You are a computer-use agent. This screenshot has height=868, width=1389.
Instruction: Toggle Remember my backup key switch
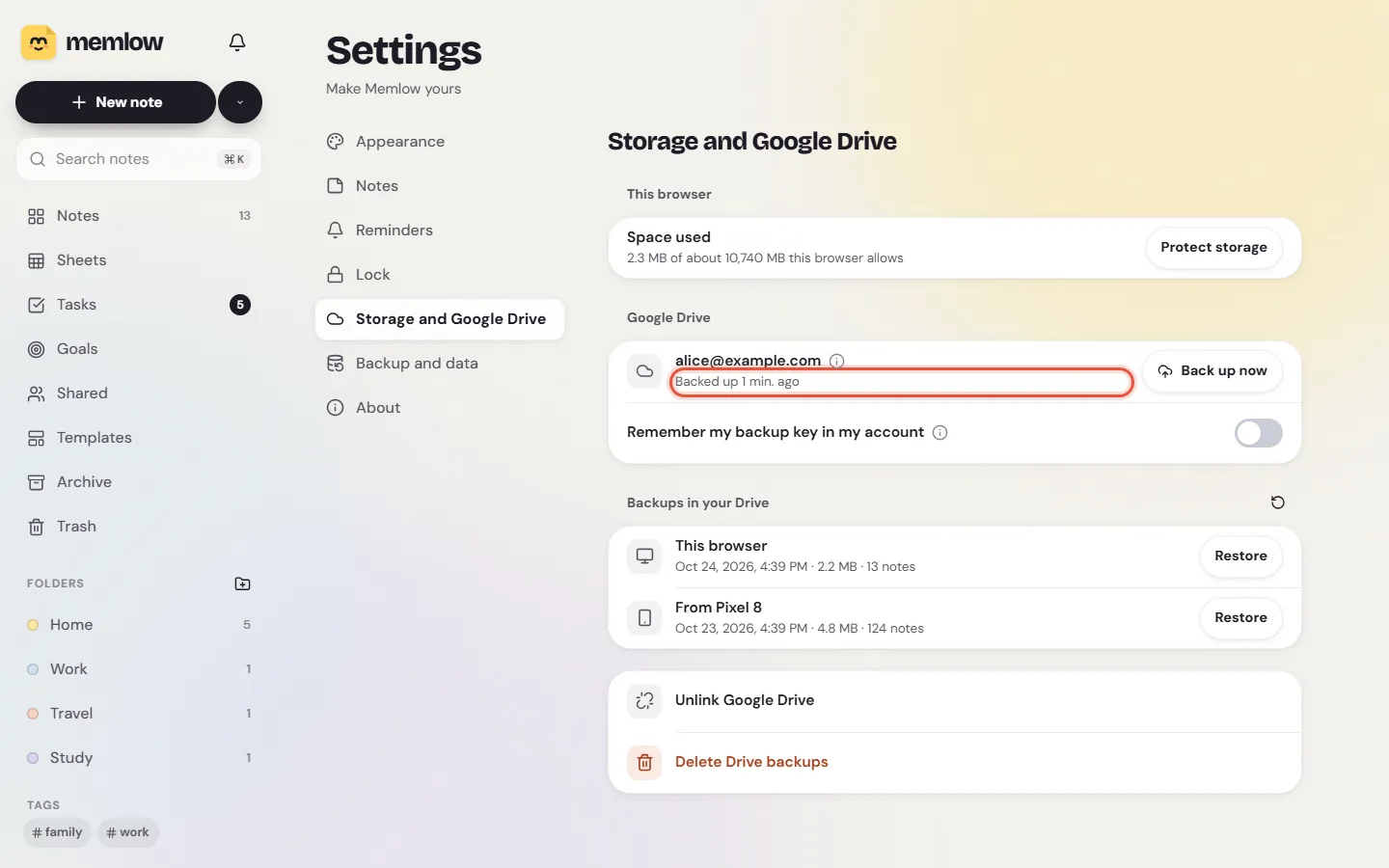(1259, 433)
